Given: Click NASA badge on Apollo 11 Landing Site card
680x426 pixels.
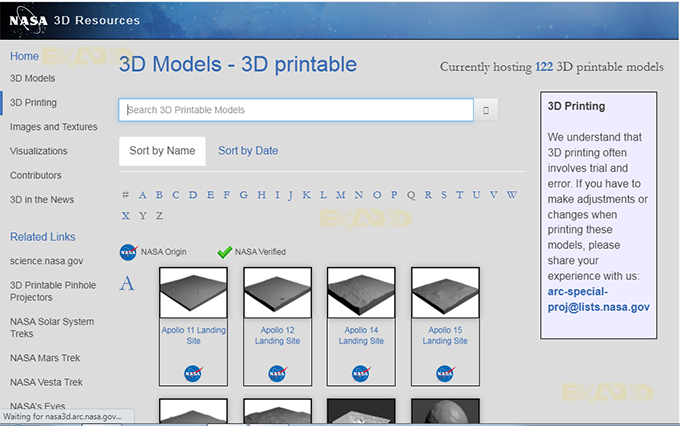Looking at the screenshot, I should [193, 373].
